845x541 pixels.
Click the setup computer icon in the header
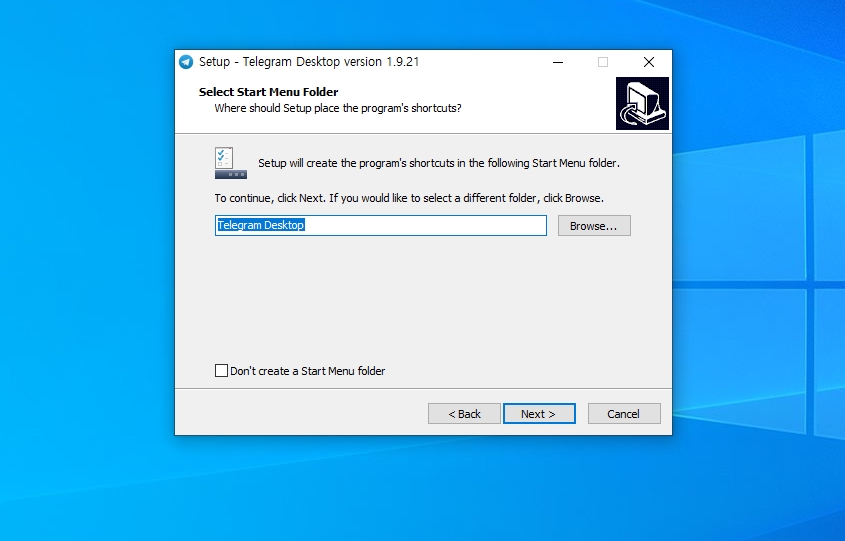(x=642, y=103)
